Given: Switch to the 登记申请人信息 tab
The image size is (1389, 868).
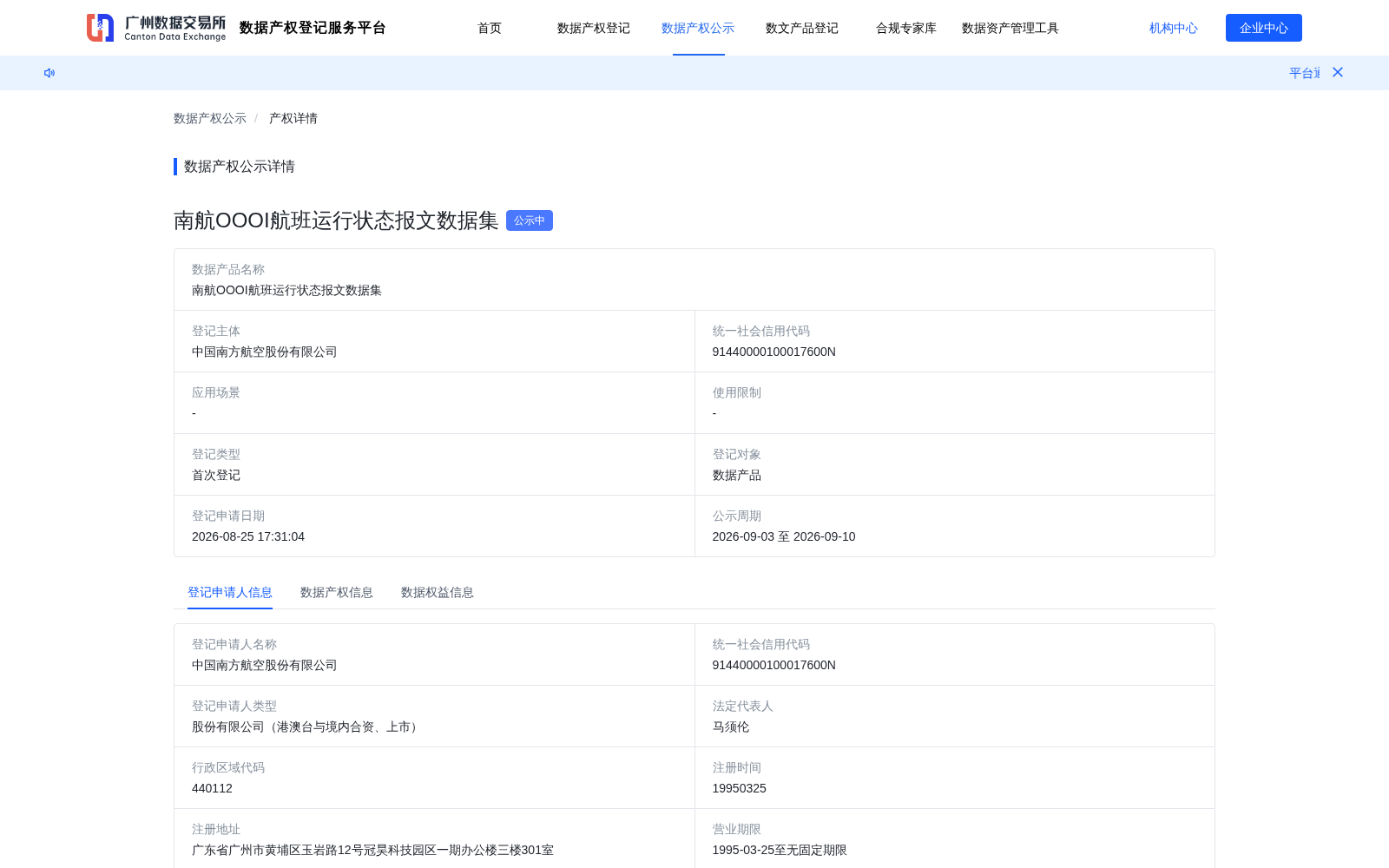Looking at the screenshot, I should tap(230, 592).
